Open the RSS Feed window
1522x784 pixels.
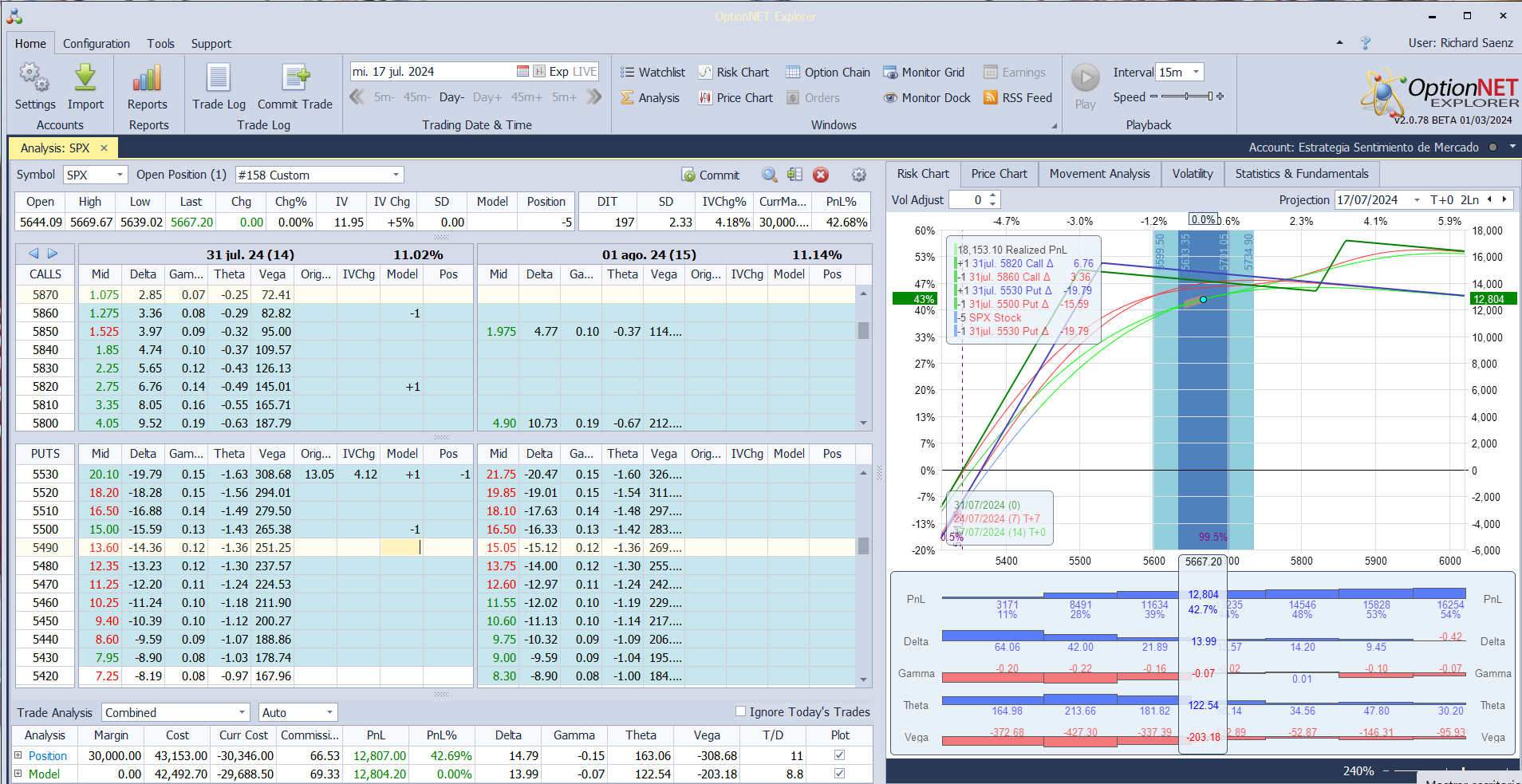tap(1017, 98)
